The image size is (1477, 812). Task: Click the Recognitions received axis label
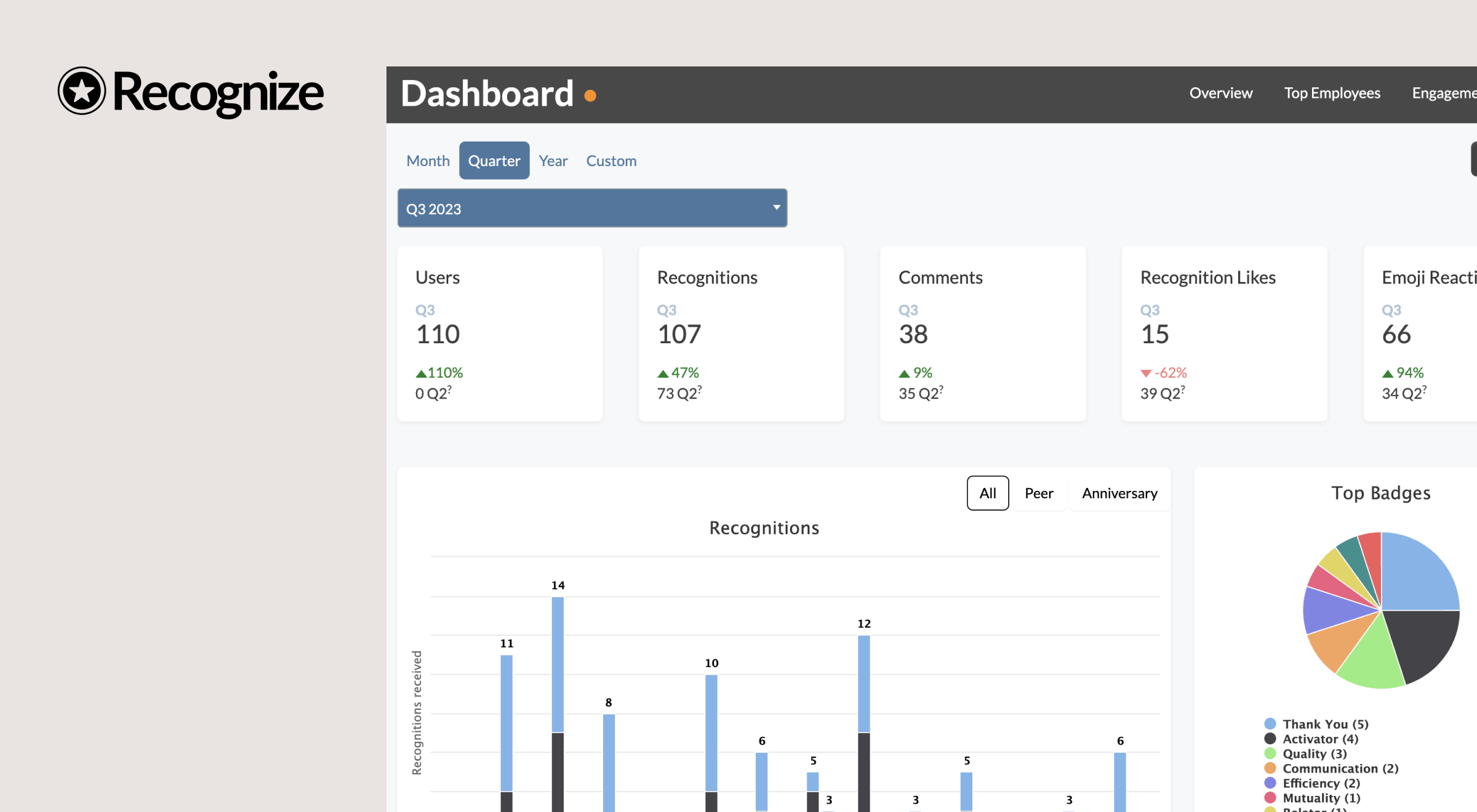coord(417,712)
